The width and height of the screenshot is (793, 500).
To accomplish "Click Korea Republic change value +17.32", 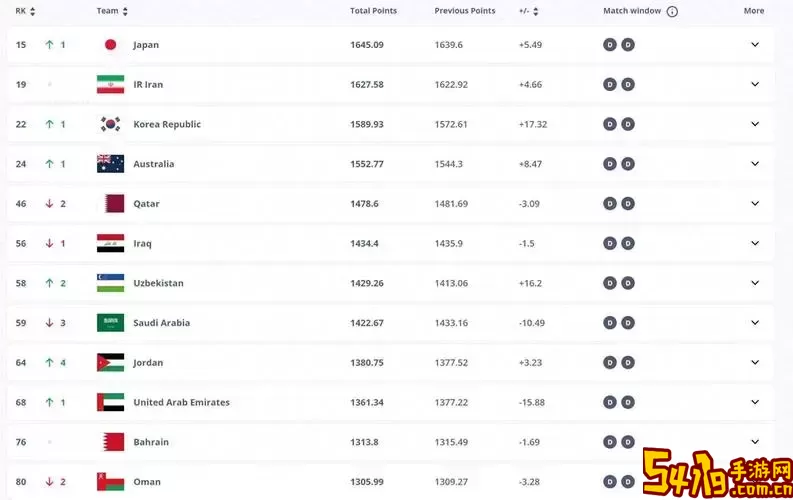I will coord(533,124).
